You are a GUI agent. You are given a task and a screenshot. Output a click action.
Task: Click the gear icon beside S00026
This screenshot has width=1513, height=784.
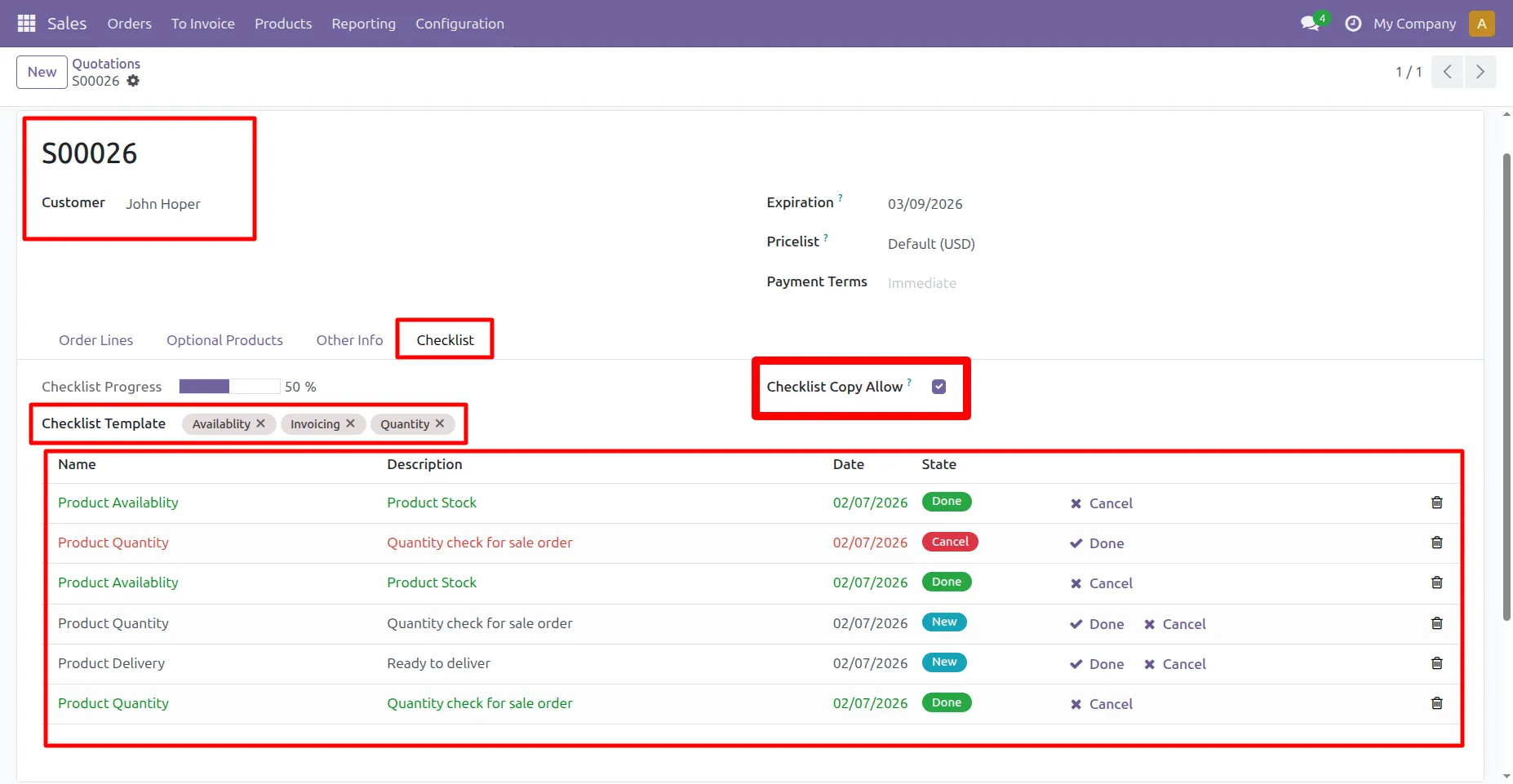(x=133, y=81)
